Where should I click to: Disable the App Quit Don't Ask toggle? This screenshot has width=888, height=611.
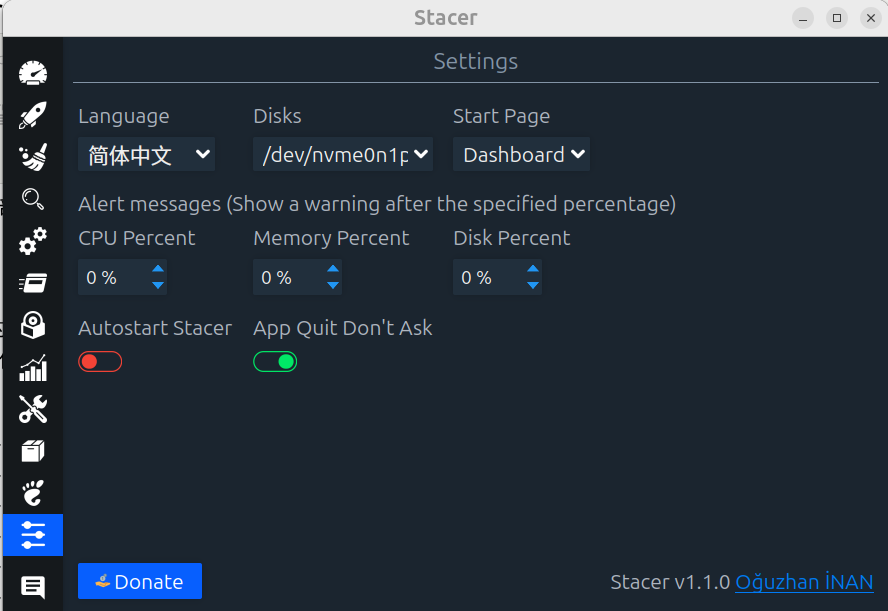[x=275, y=362]
